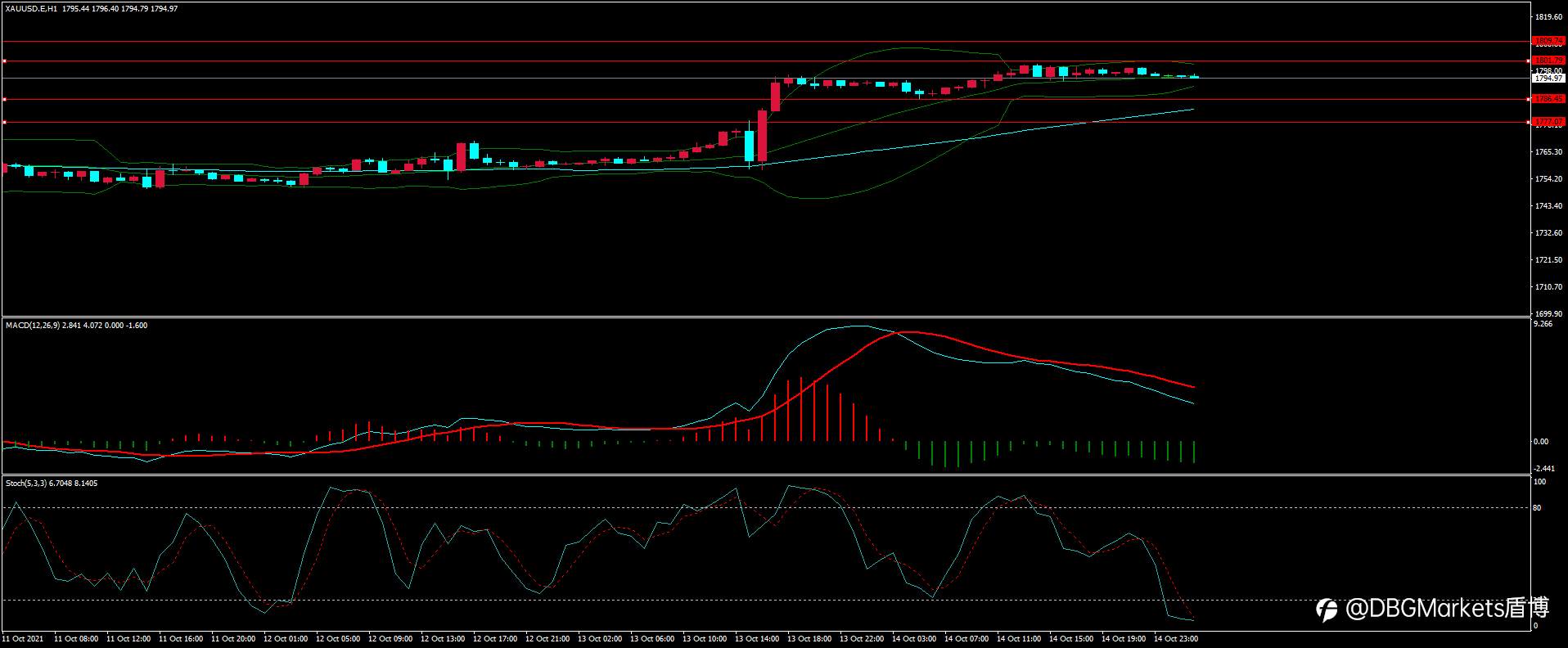
Task: Click the 100 level on Stochastic scale
Action: click(1539, 483)
